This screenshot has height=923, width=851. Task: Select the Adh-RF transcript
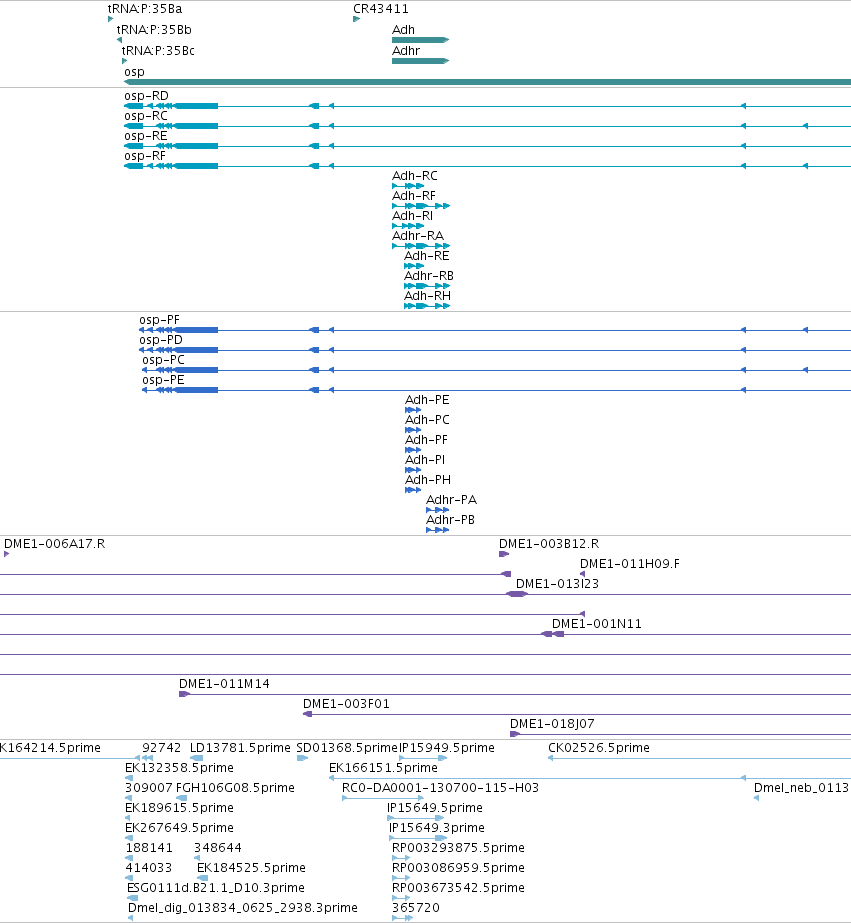point(421,206)
